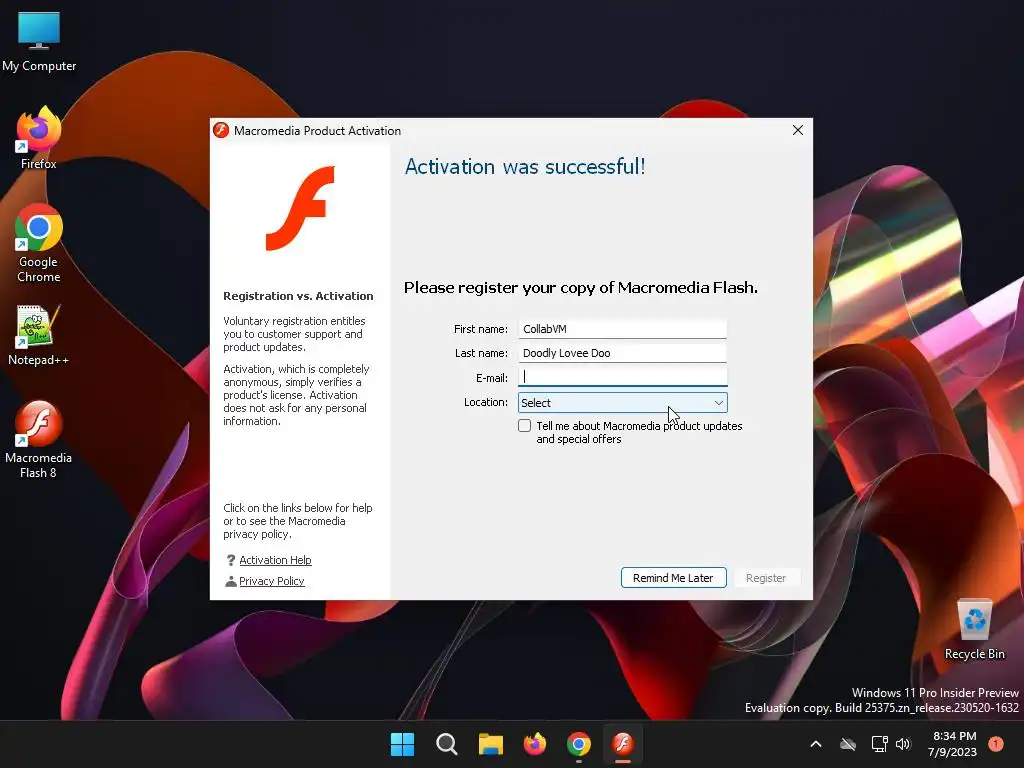Enable product updates and special offers checkbox
The height and width of the screenshot is (768, 1024).
(x=524, y=426)
